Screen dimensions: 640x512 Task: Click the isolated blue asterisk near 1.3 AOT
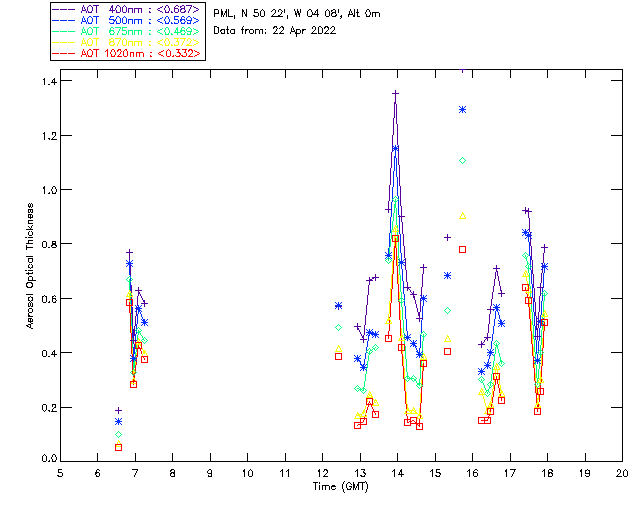462,109
